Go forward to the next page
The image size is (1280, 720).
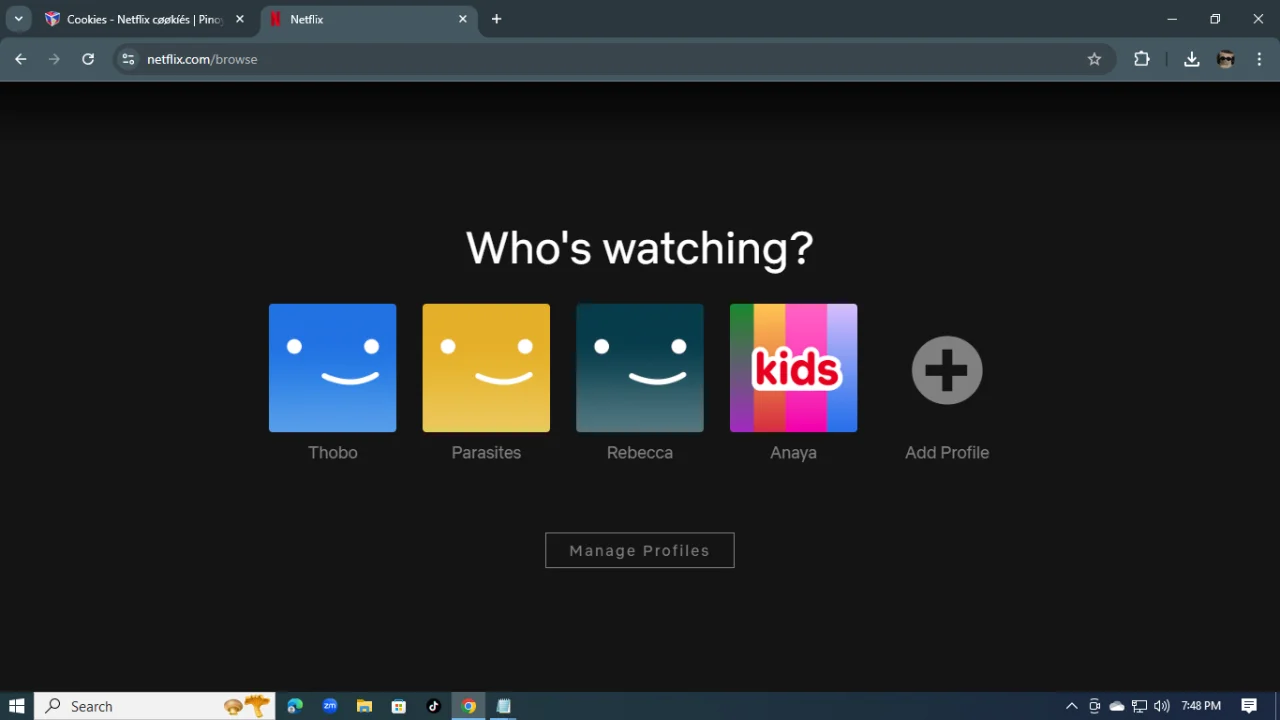pyautogui.click(x=54, y=59)
